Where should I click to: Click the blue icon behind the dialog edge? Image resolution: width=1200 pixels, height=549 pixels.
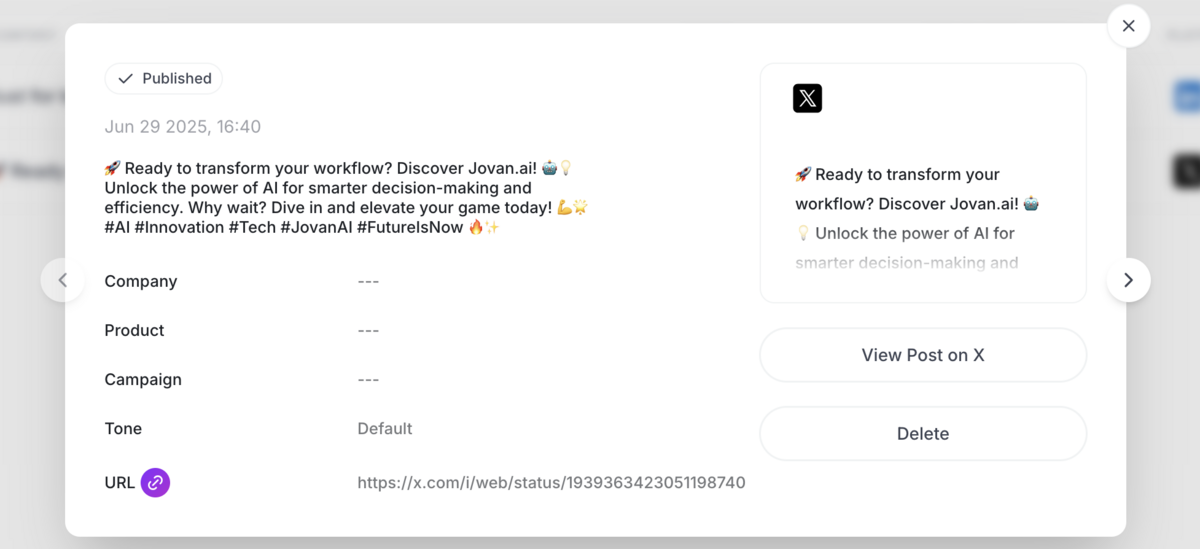(x=1186, y=96)
